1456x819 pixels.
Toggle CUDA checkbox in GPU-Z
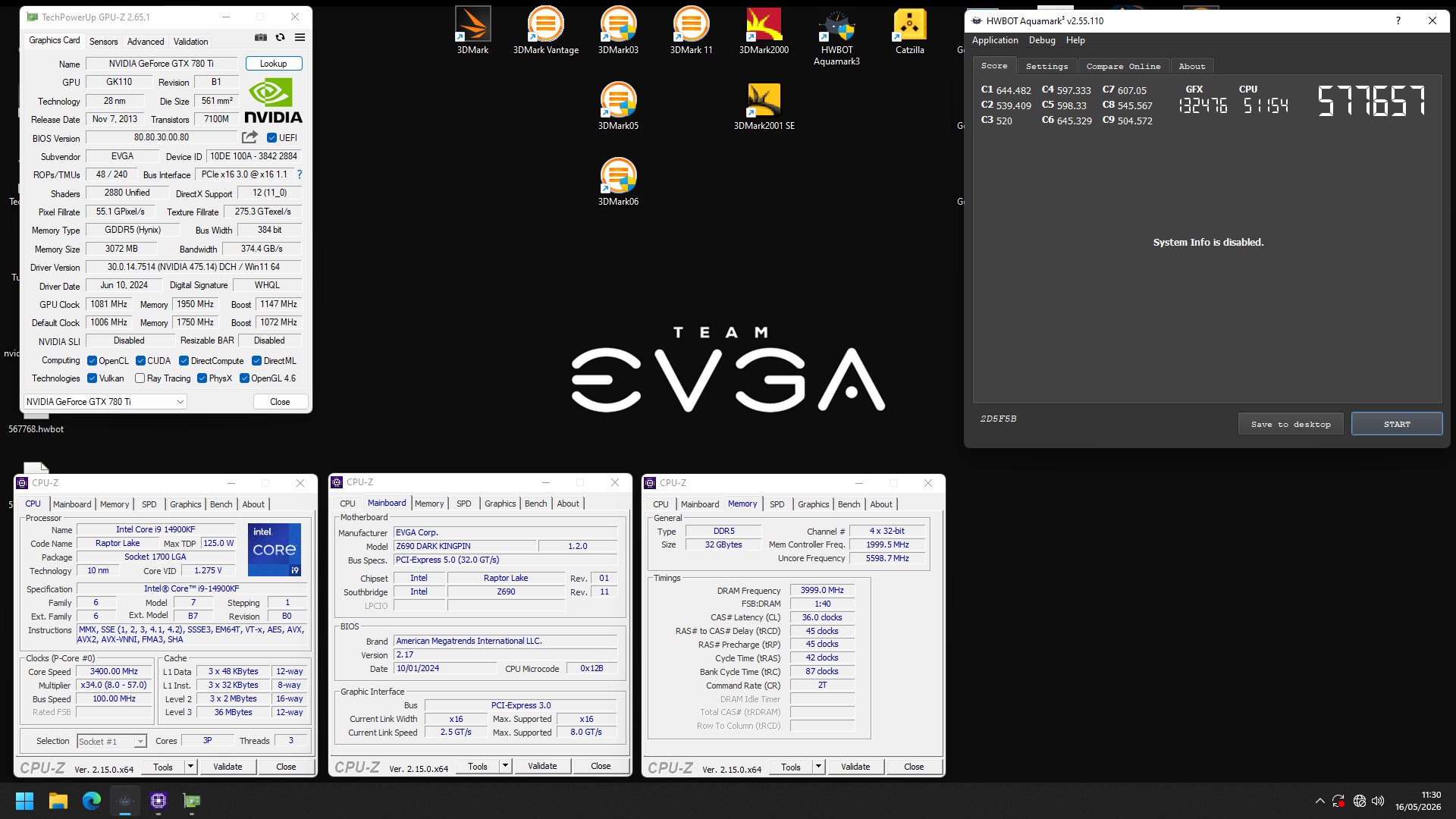[x=140, y=361]
